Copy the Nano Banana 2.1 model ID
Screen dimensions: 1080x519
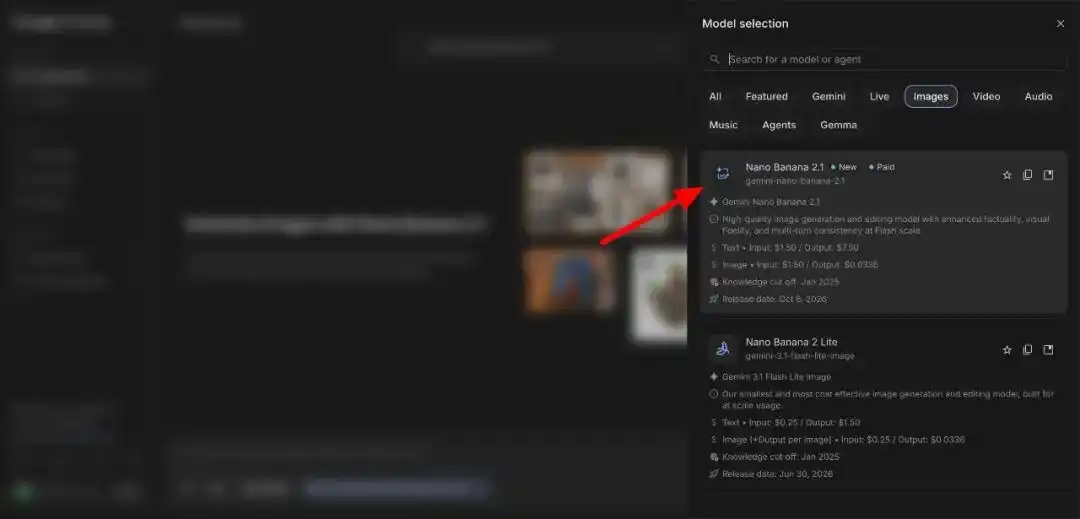click(1027, 175)
